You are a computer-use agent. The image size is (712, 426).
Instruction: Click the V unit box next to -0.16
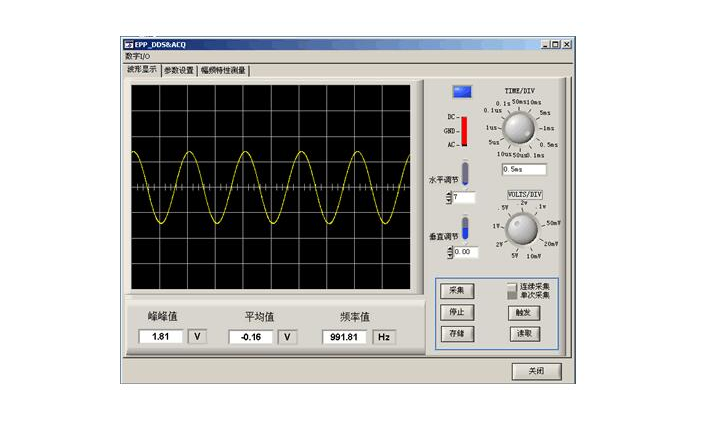click(x=287, y=337)
